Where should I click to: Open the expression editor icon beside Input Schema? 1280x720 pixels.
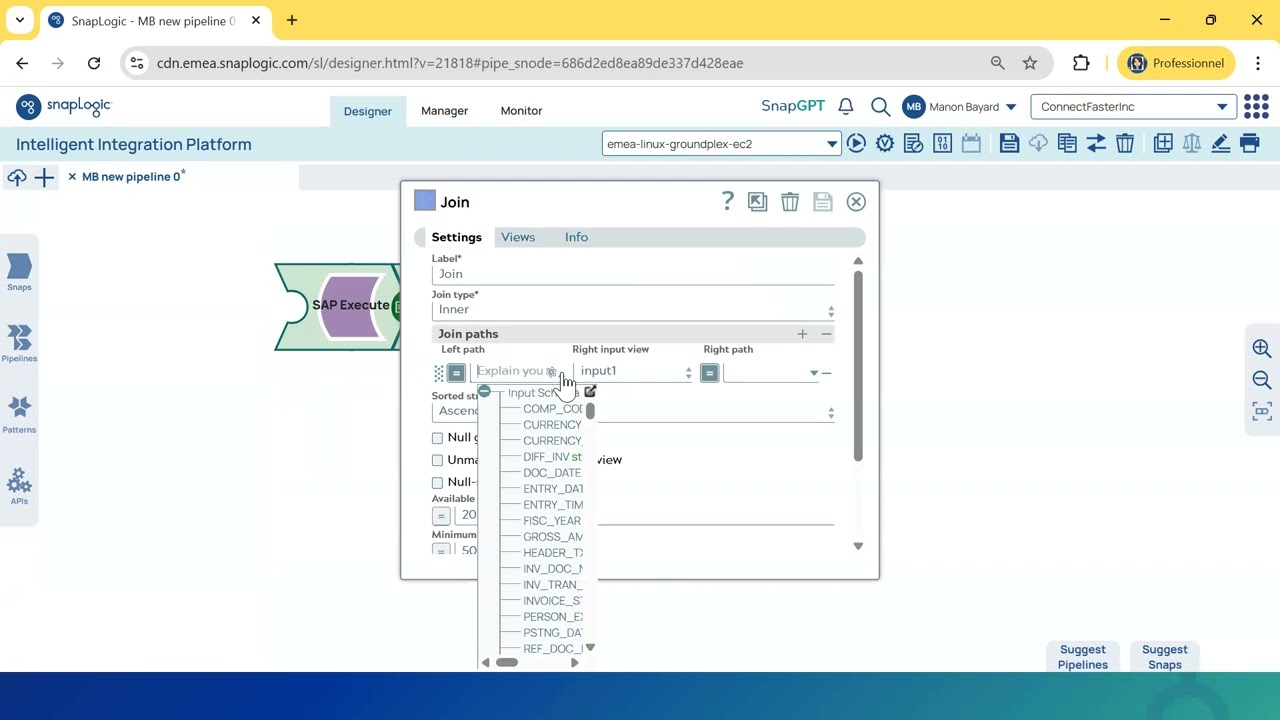[590, 391]
